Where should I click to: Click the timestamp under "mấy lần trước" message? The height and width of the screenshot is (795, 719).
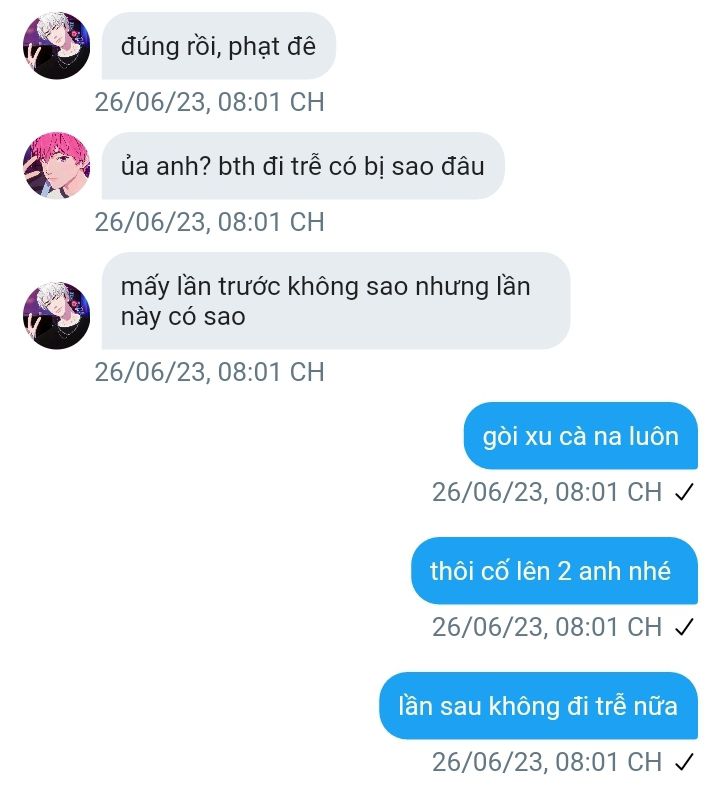(209, 372)
